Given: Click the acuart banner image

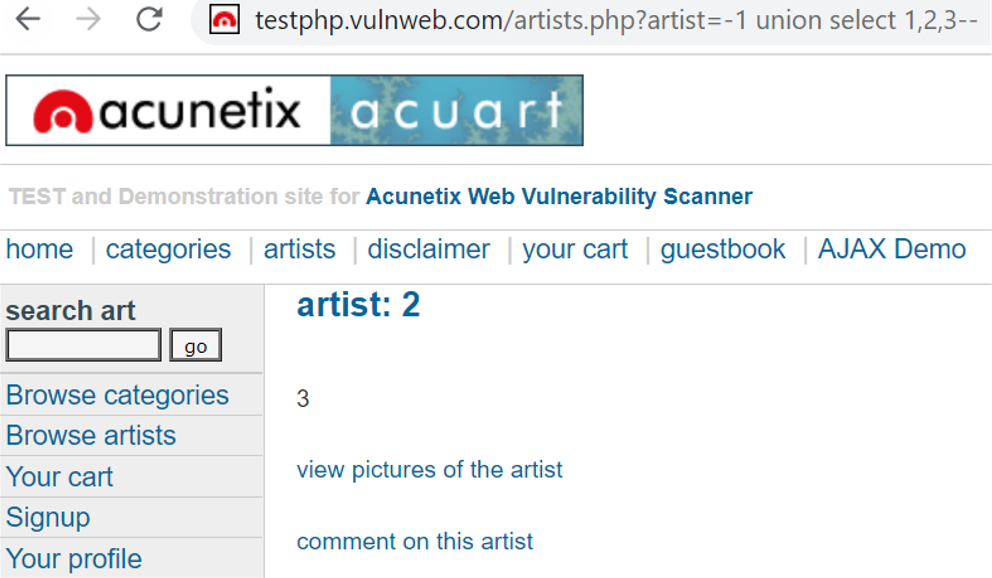Looking at the screenshot, I should click(456, 111).
